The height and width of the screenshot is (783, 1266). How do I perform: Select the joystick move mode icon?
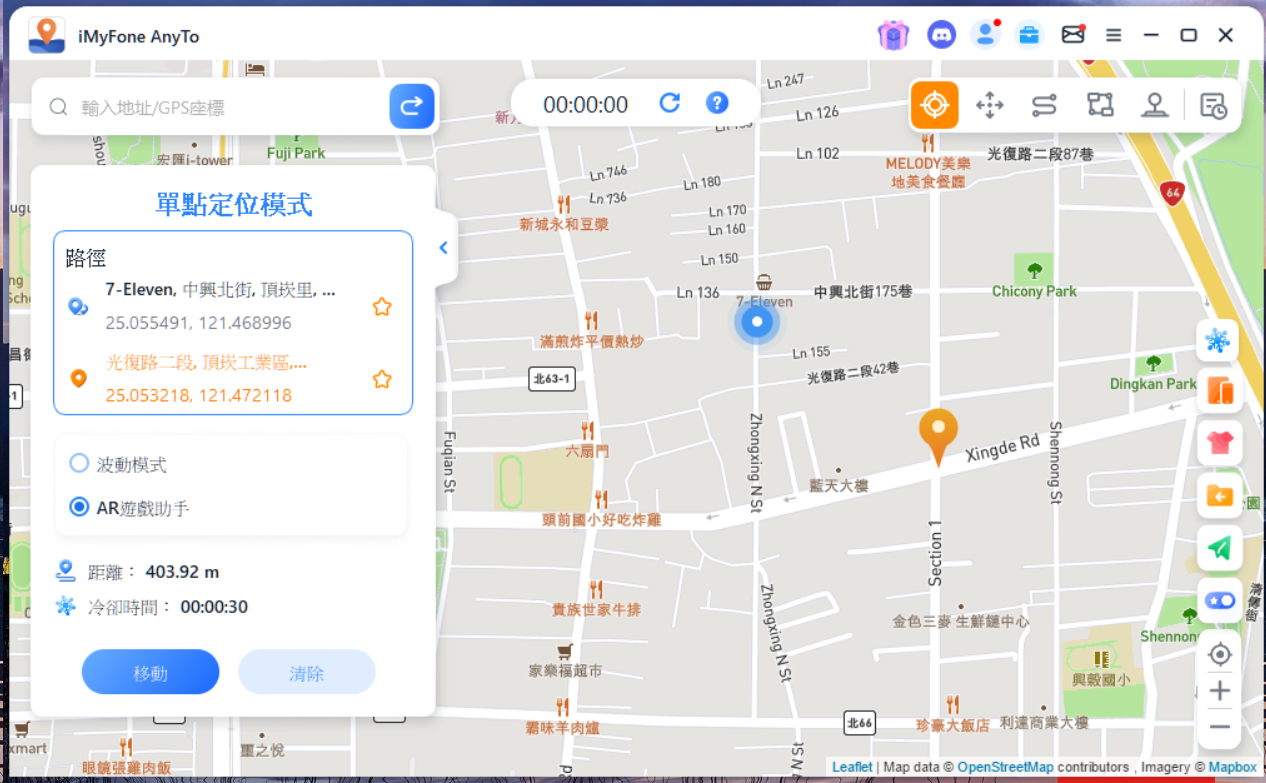click(989, 105)
